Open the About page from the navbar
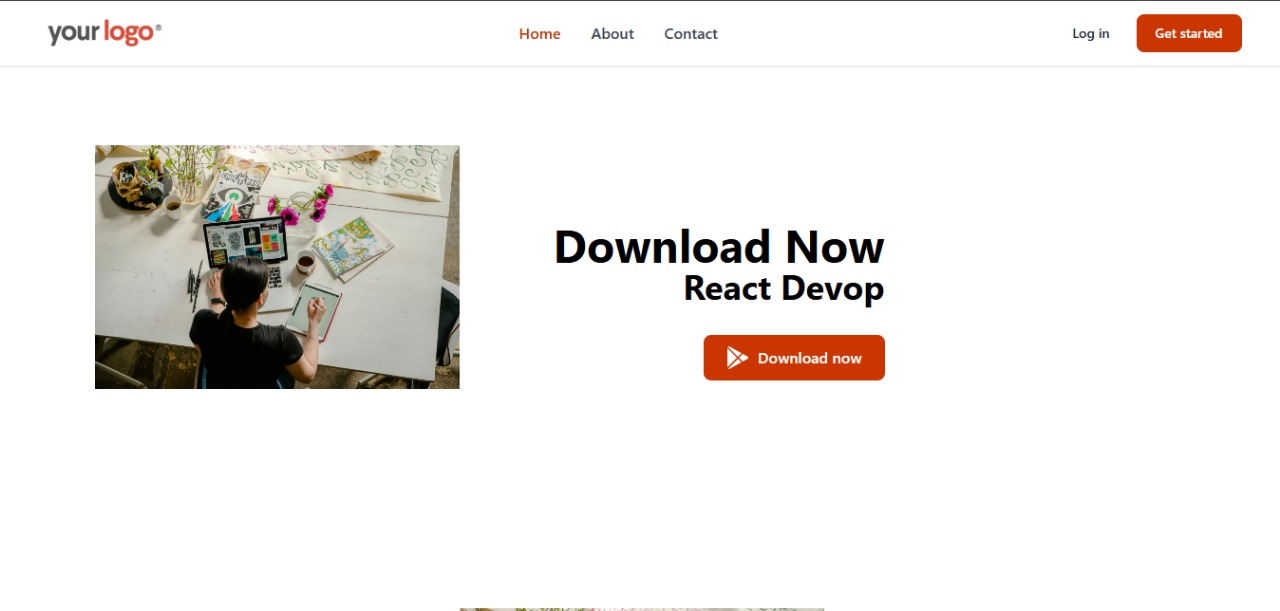The width and height of the screenshot is (1280, 611). (612, 34)
